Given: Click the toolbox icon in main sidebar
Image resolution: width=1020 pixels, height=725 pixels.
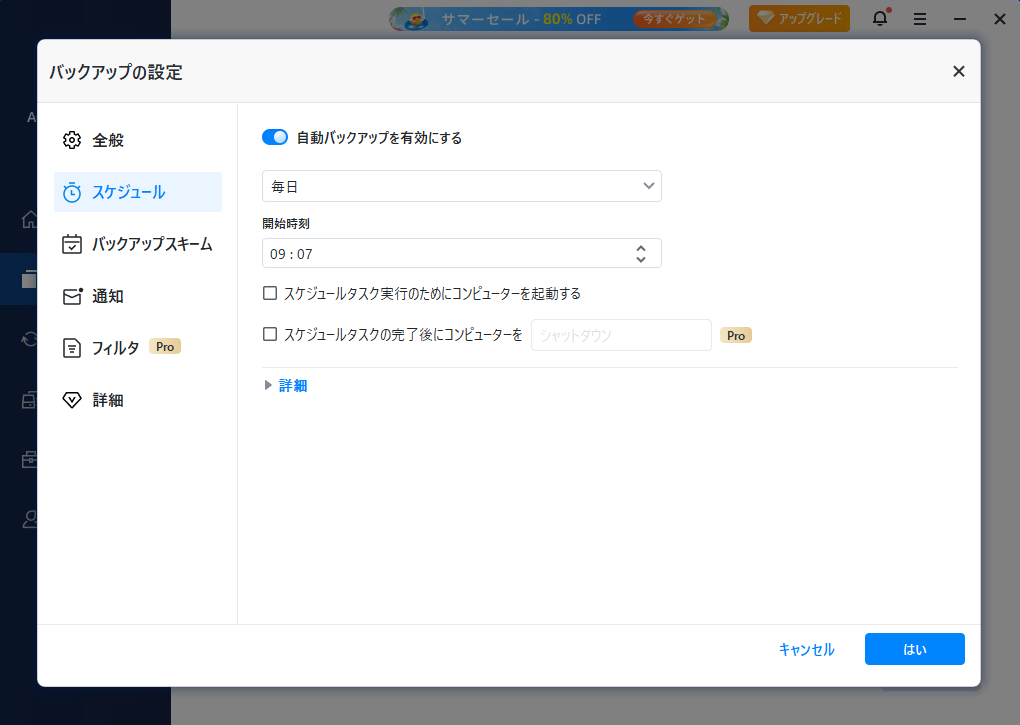Looking at the screenshot, I should click(29, 459).
